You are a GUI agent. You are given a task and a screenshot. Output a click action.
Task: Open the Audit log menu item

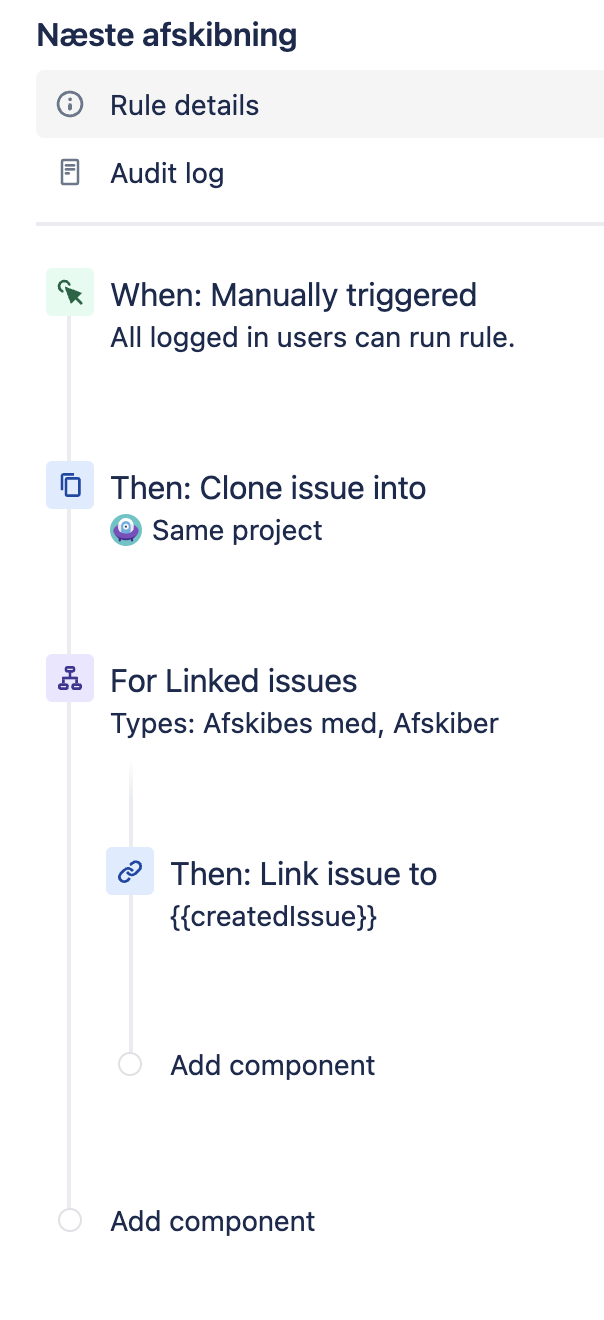point(320,173)
